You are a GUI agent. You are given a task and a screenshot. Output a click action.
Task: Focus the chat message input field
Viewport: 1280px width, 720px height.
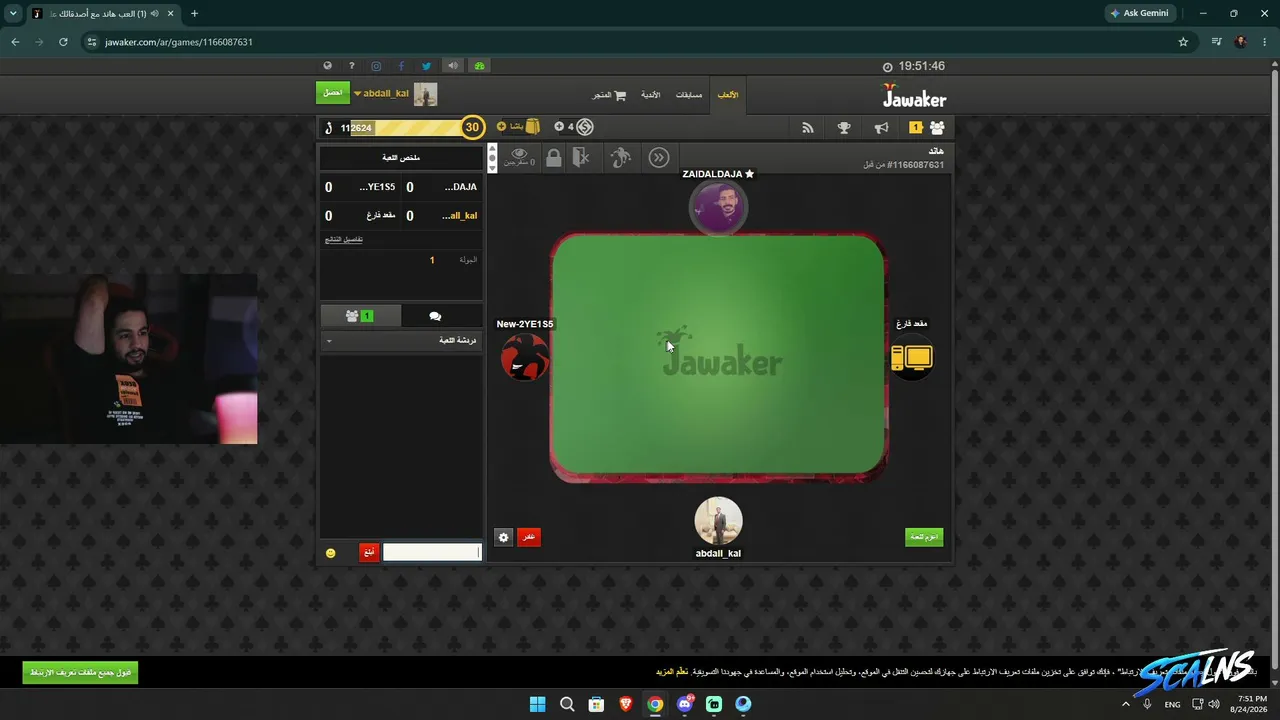tap(432, 552)
